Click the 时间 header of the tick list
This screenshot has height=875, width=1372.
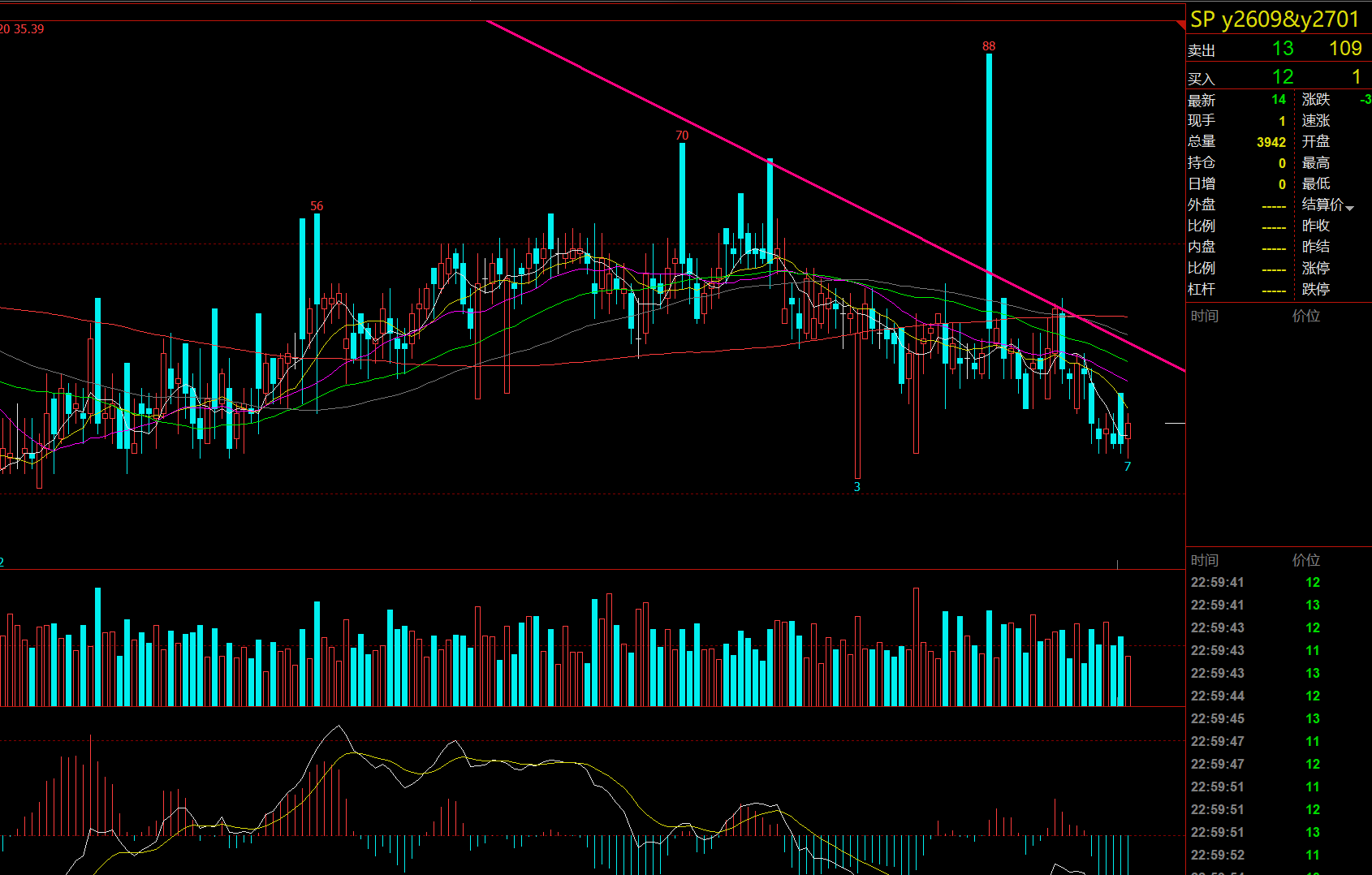[x=1205, y=560]
